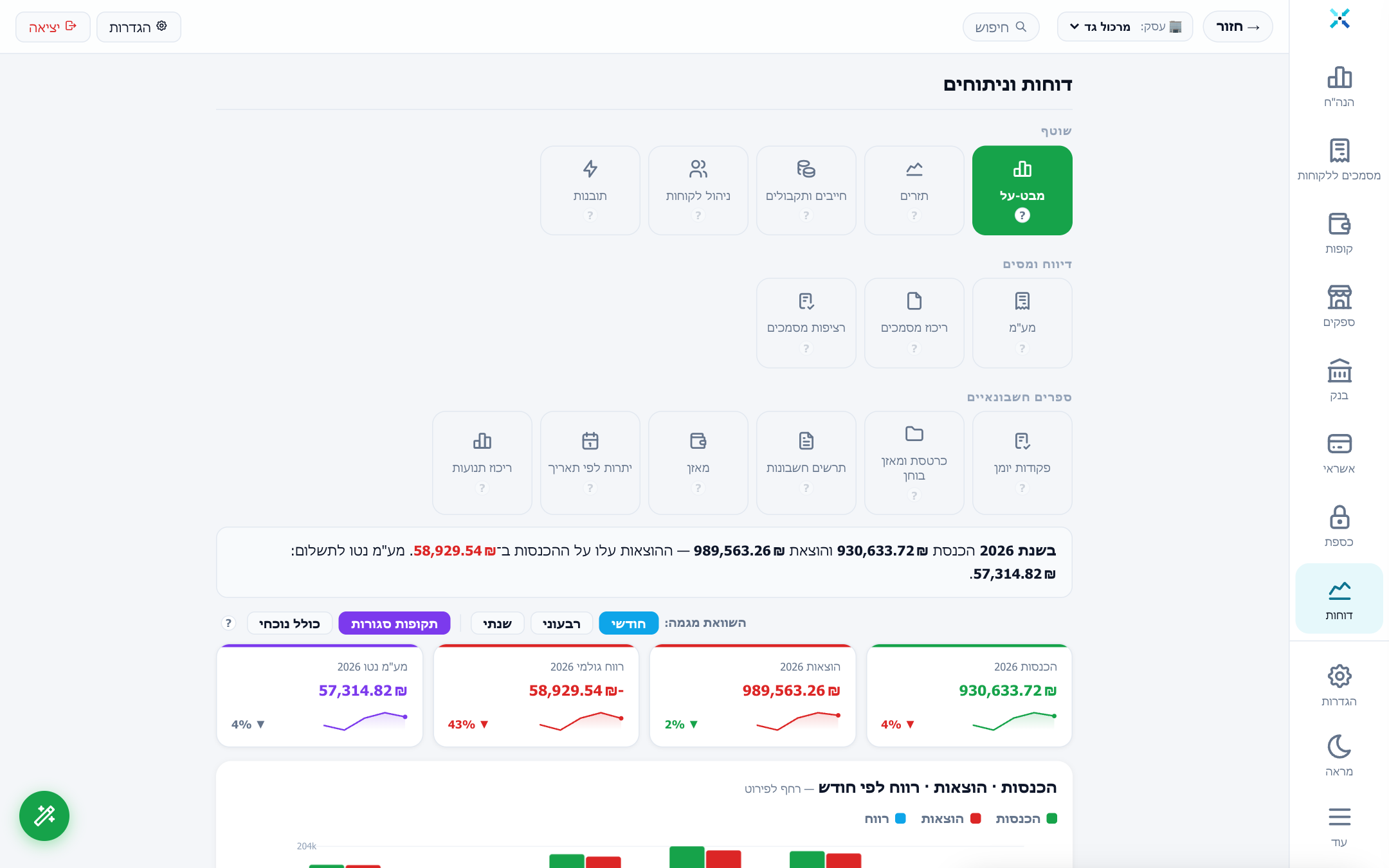
Task: Open הגדרות button in top bar
Action: pos(138,27)
